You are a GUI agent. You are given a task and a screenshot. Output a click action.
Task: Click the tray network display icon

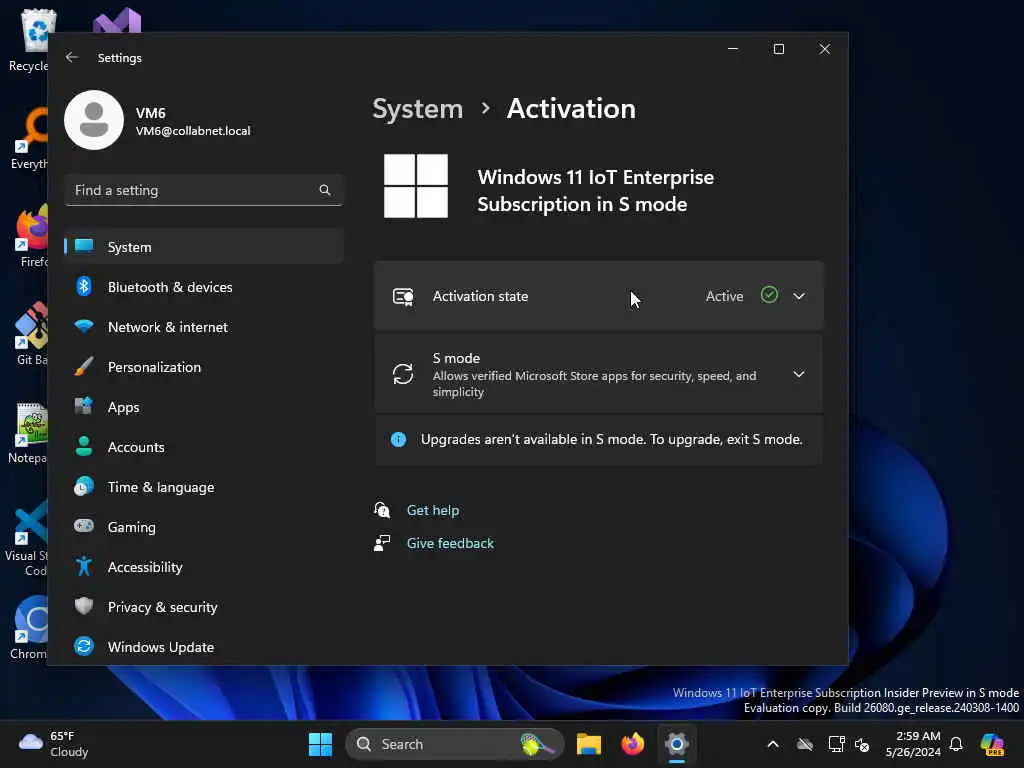point(836,744)
